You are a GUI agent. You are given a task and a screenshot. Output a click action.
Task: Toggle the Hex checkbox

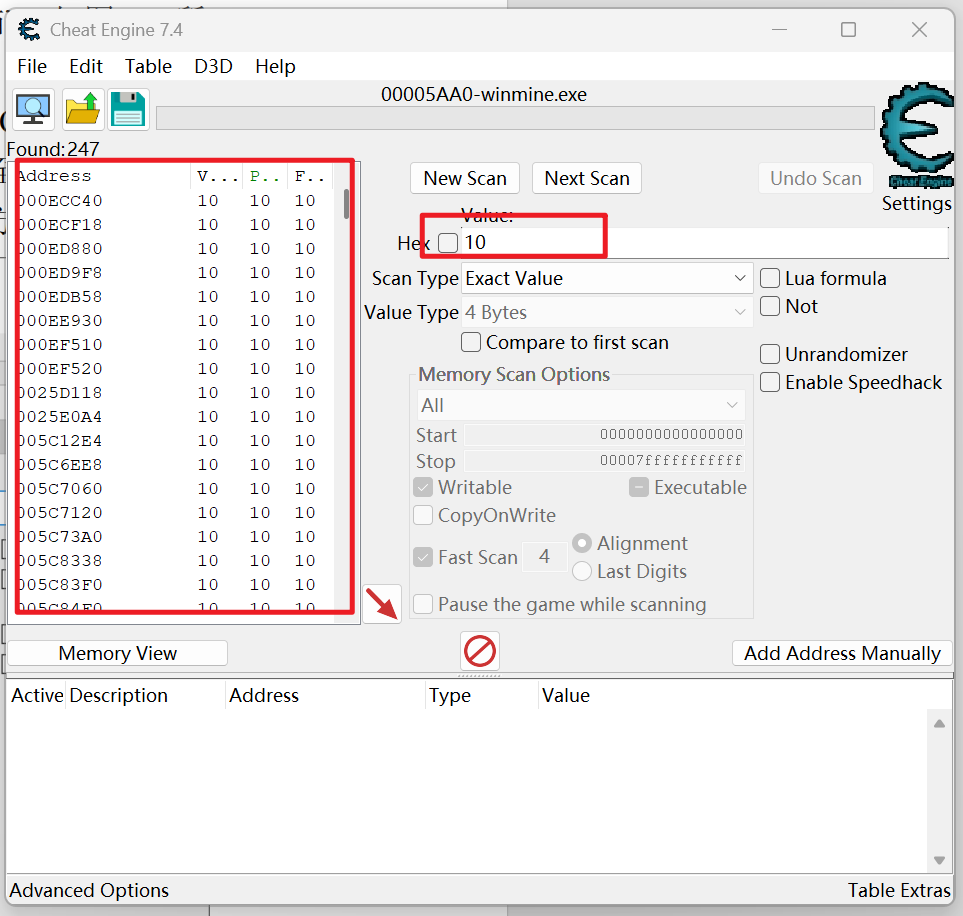coord(448,243)
